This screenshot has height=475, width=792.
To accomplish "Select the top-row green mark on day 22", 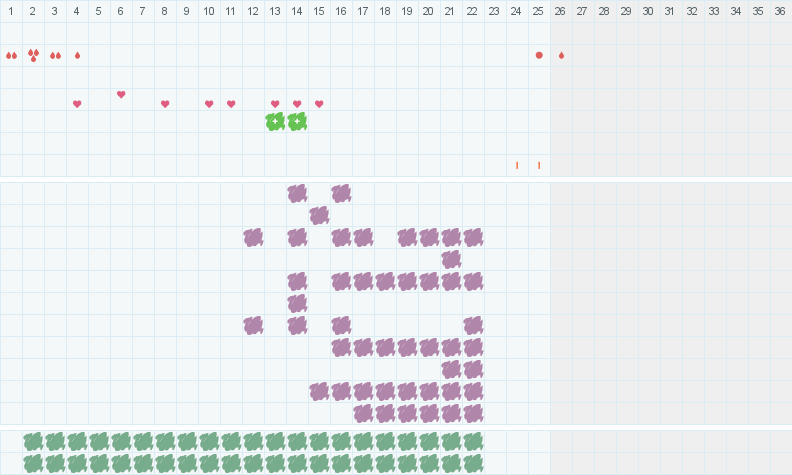I will tap(473, 441).
